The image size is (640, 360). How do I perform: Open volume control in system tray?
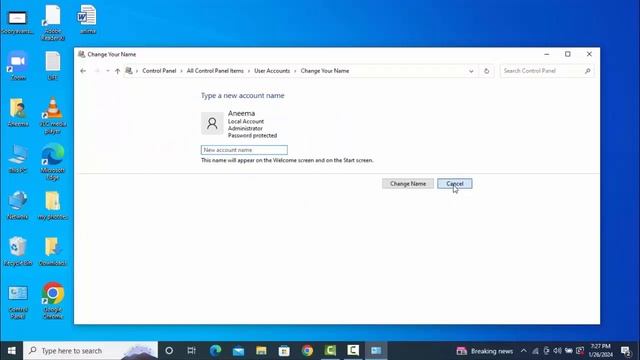point(557,351)
